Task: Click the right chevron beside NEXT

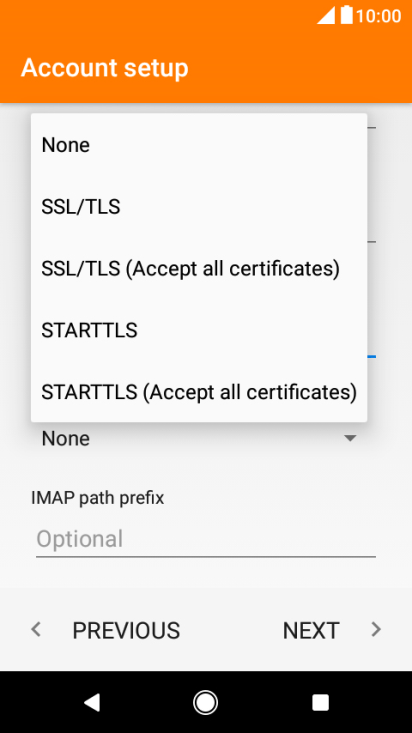Action: [376, 630]
